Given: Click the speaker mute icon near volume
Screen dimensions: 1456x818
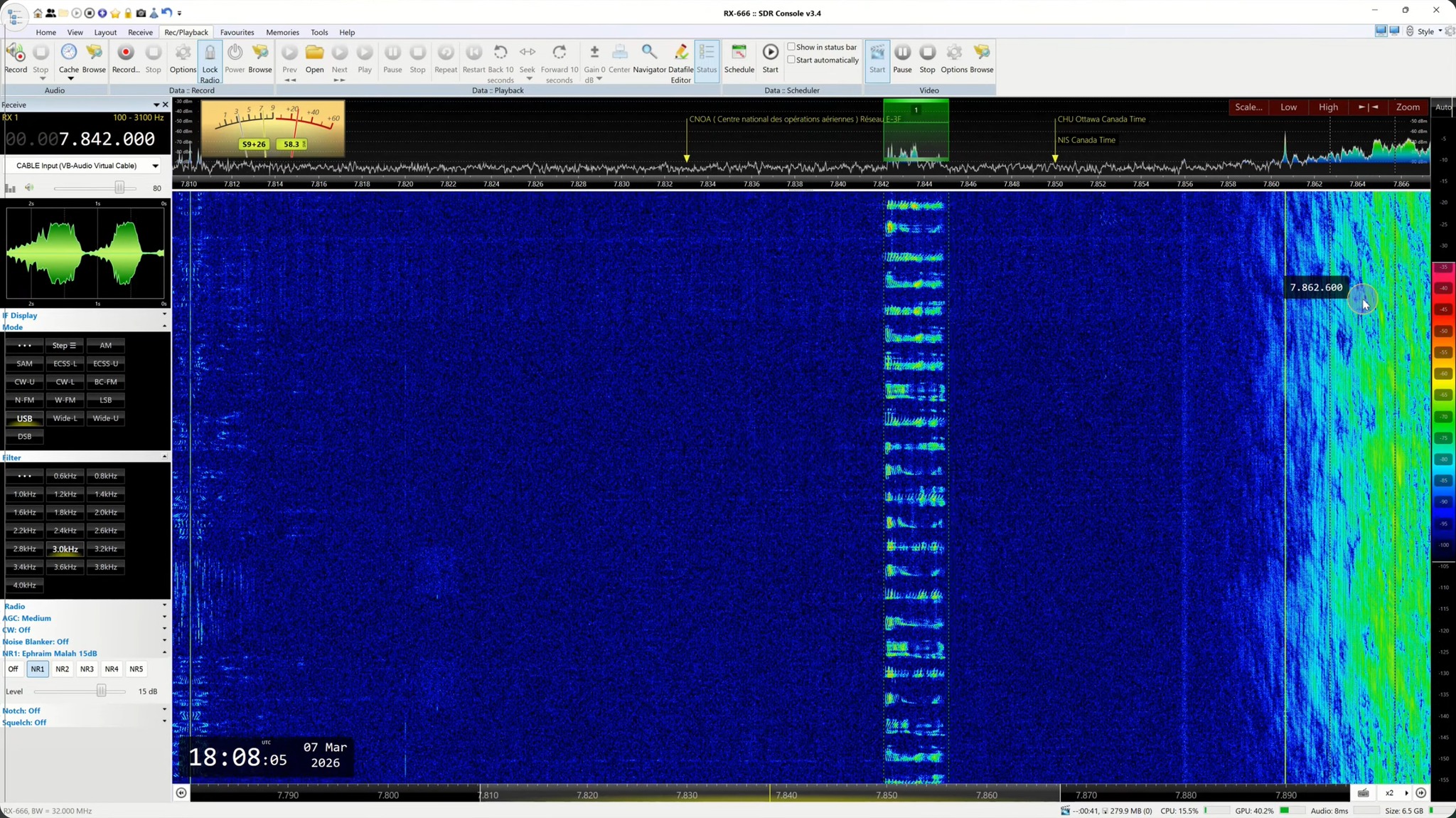Looking at the screenshot, I should coord(29,188).
